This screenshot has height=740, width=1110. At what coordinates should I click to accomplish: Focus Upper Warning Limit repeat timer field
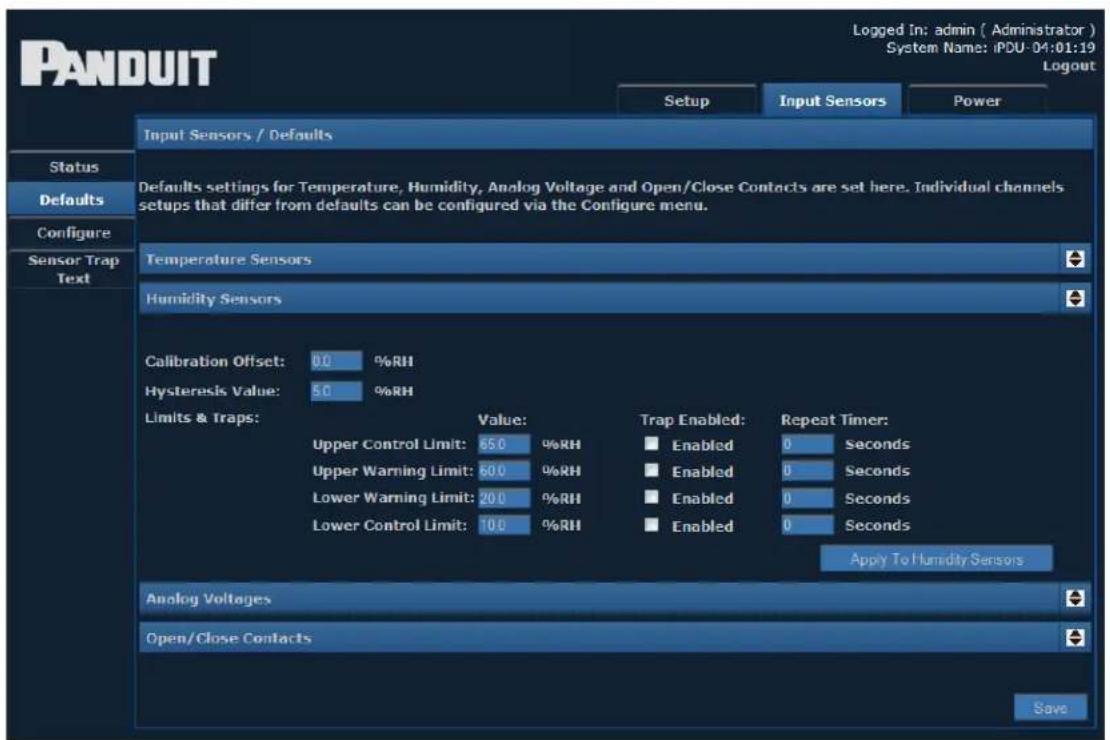[808, 471]
